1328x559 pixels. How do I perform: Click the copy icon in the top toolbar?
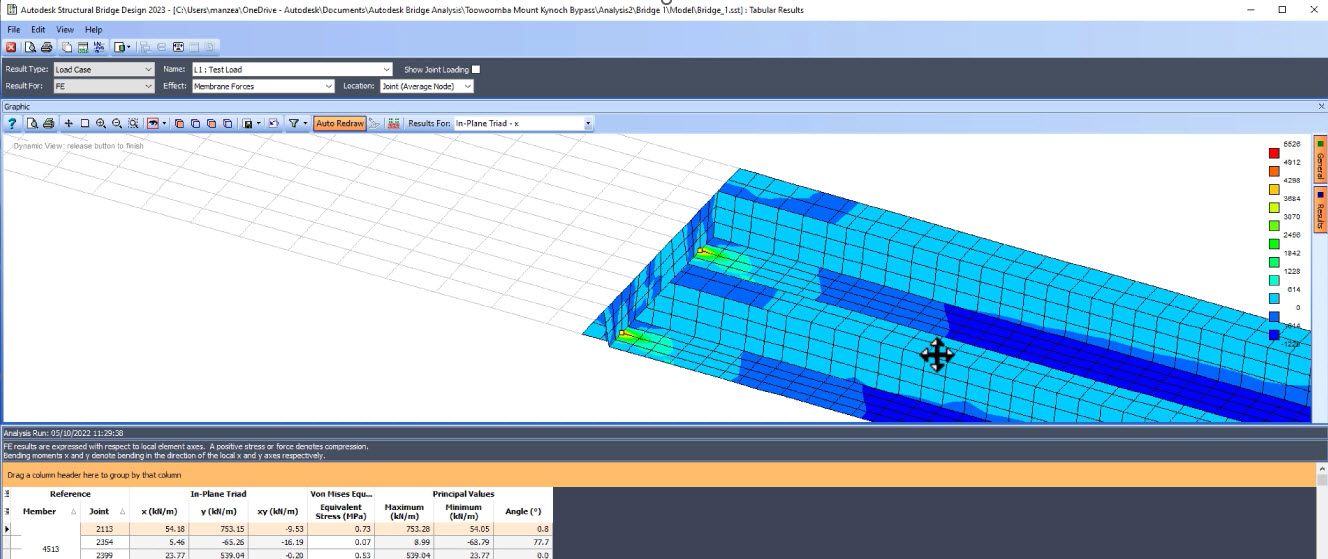[67, 47]
